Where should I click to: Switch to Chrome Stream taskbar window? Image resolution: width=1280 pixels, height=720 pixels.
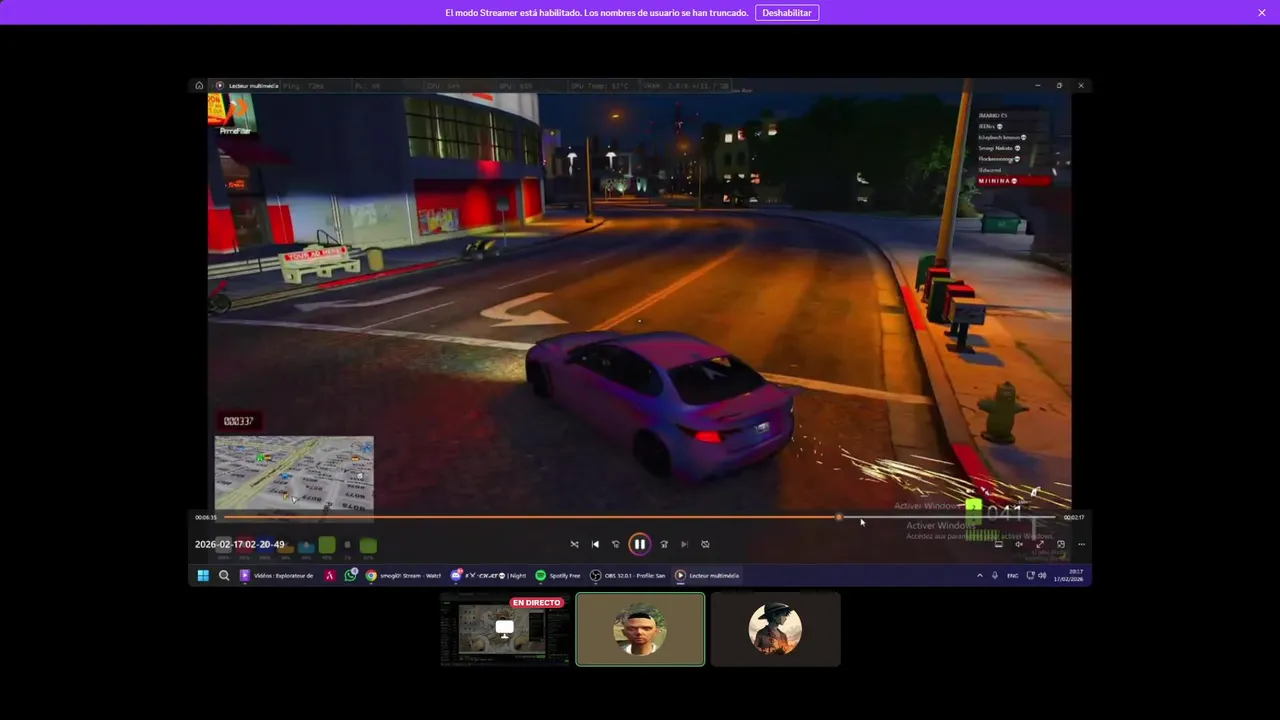[x=403, y=575]
